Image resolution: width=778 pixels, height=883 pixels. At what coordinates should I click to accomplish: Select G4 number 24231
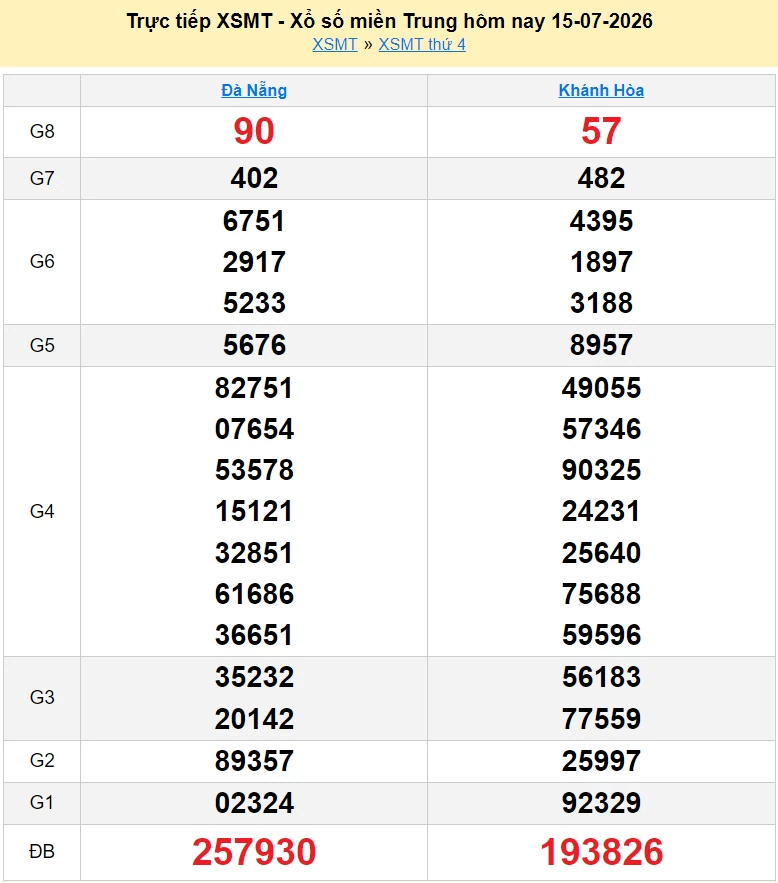(x=601, y=511)
